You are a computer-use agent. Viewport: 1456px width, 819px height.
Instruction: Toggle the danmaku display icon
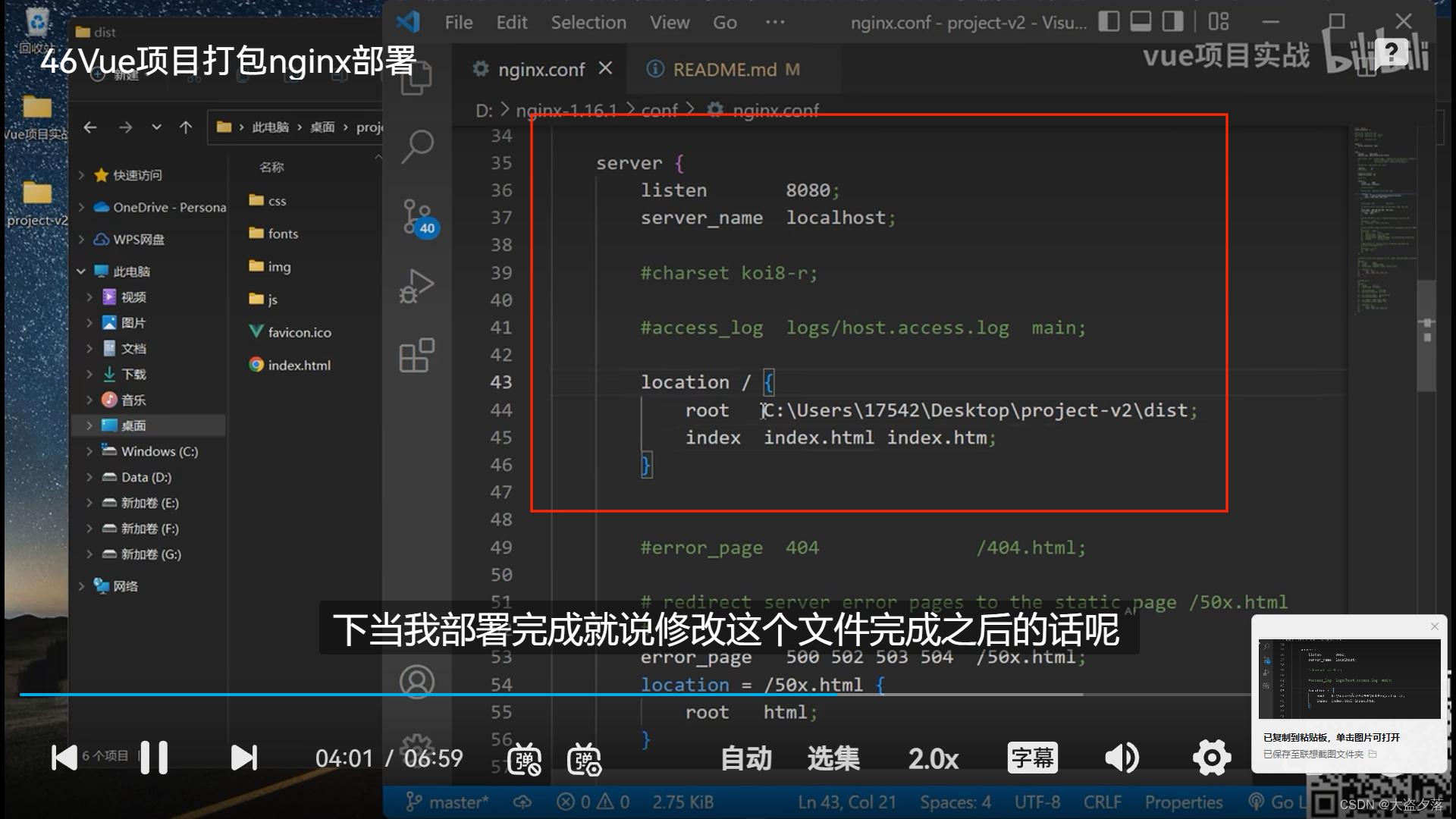[524, 759]
